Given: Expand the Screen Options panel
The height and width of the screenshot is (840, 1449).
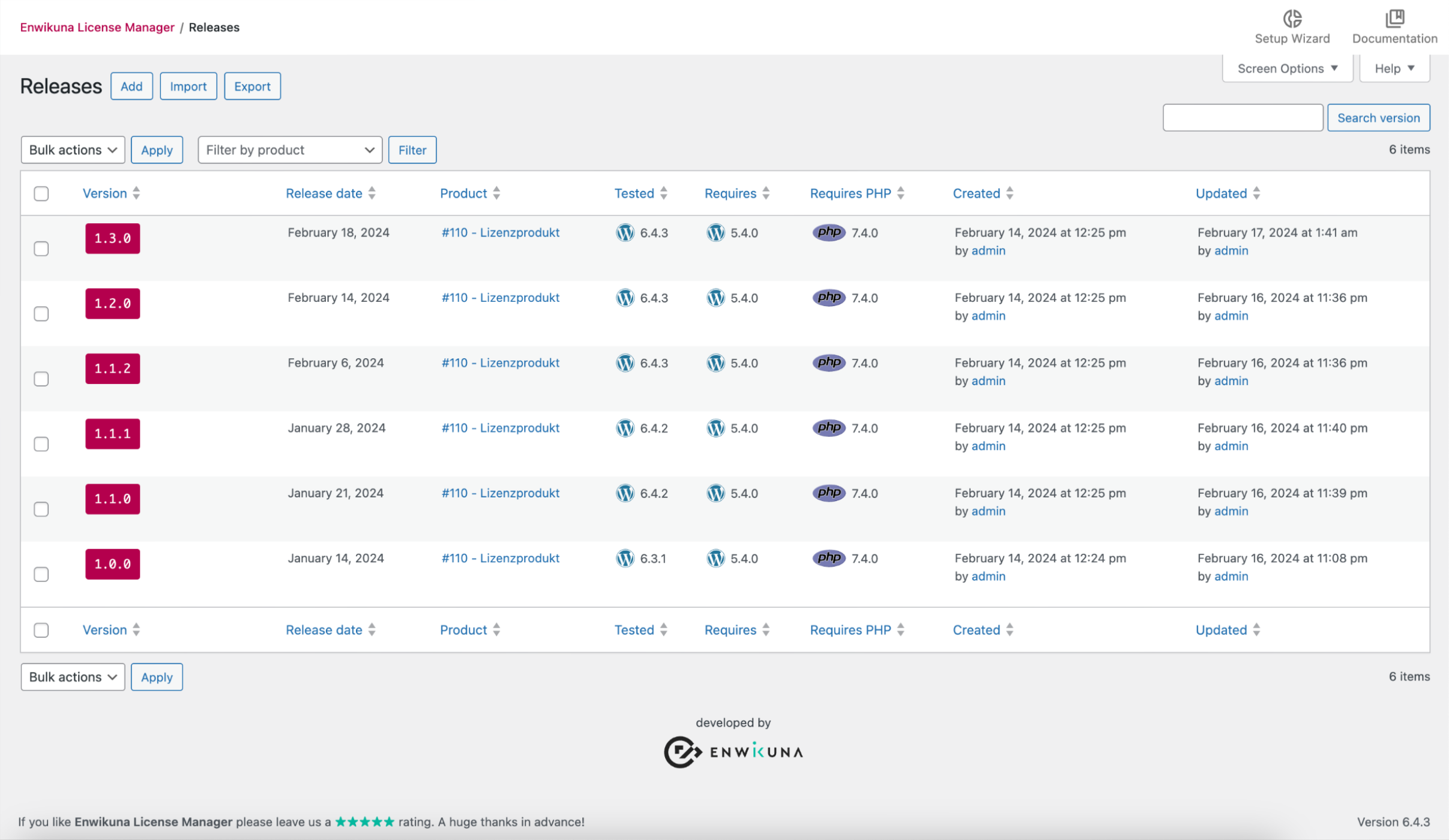Looking at the screenshot, I should 1288,68.
